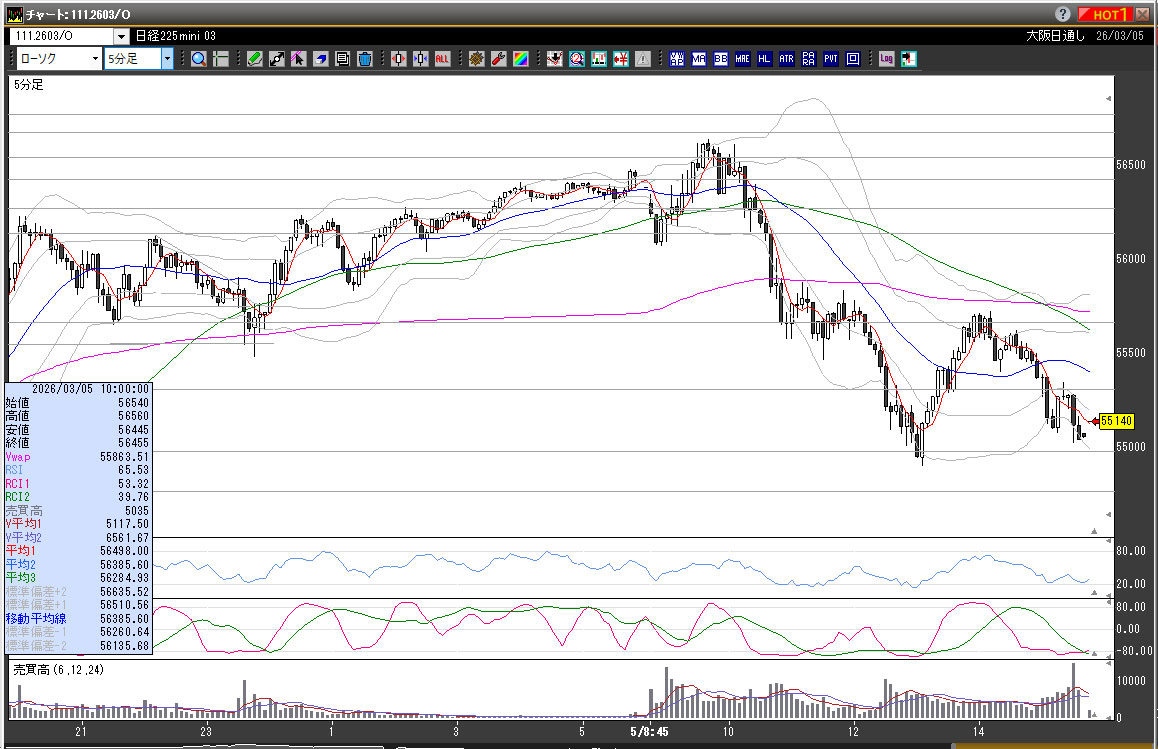Toggle Log scale display
The image size is (1158, 749).
point(886,59)
